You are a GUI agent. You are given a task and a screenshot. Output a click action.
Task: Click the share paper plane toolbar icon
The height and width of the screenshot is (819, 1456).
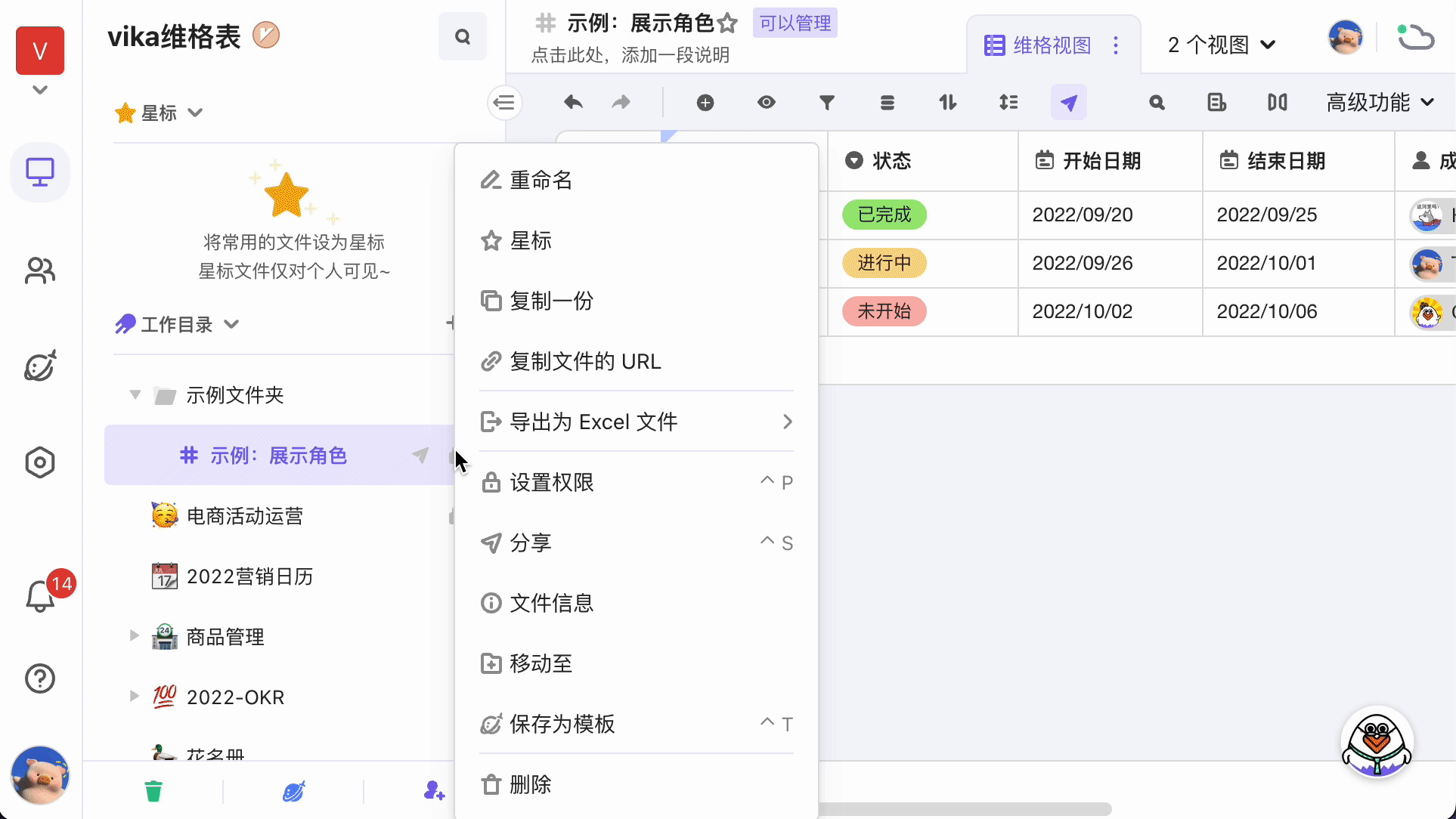[x=1068, y=102]
